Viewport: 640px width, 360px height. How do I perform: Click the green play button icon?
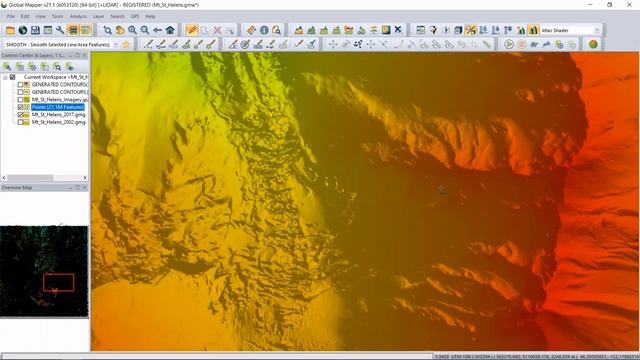point(509,44)
